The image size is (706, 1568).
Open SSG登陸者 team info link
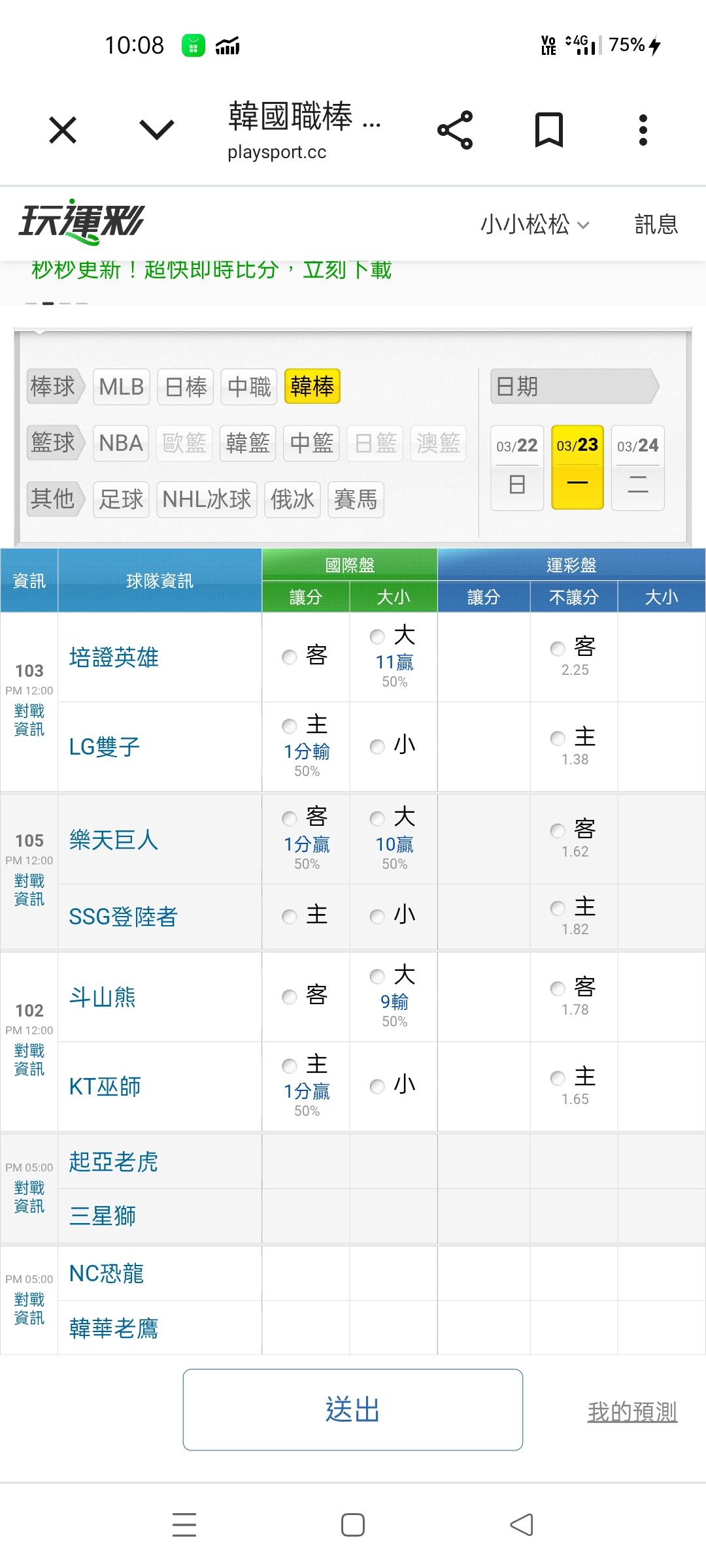tap(123, 917)
